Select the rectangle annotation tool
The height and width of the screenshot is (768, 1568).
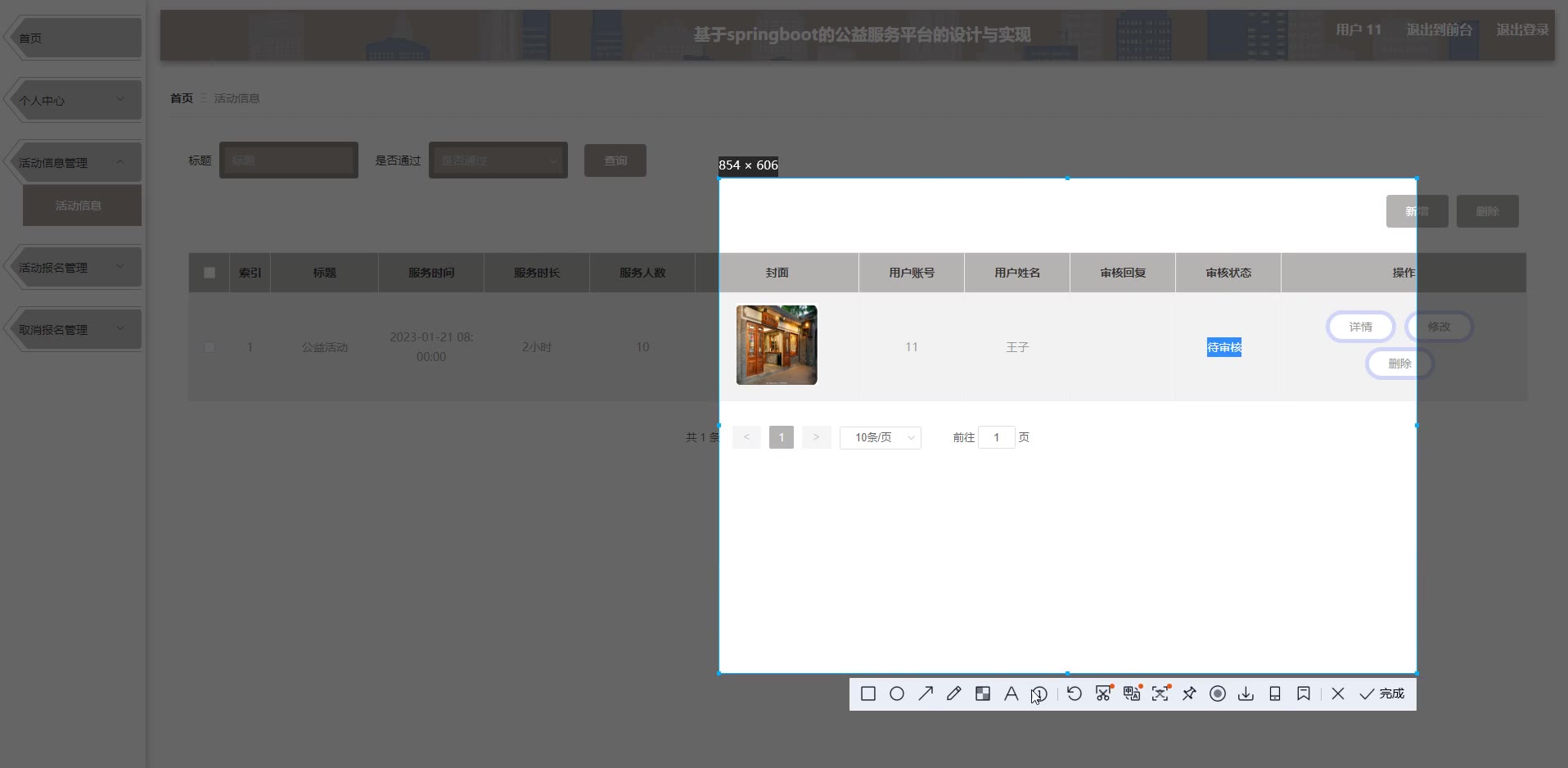point(868,693)
